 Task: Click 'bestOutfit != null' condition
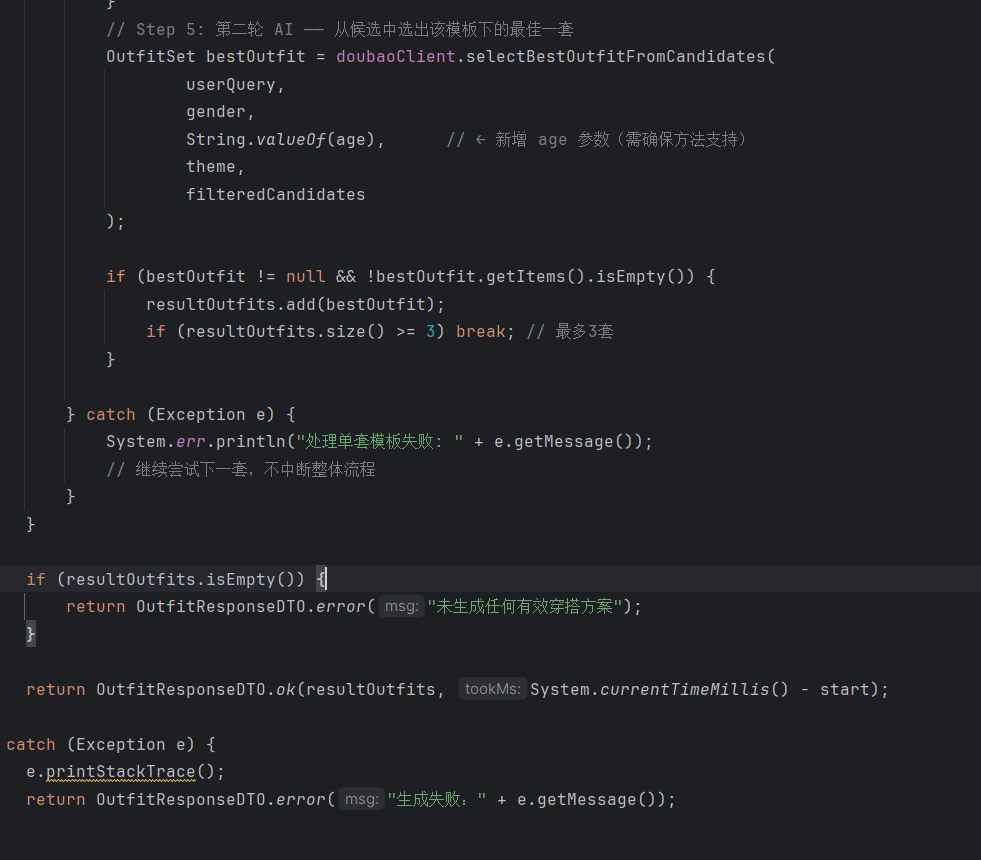pos(235,276)
